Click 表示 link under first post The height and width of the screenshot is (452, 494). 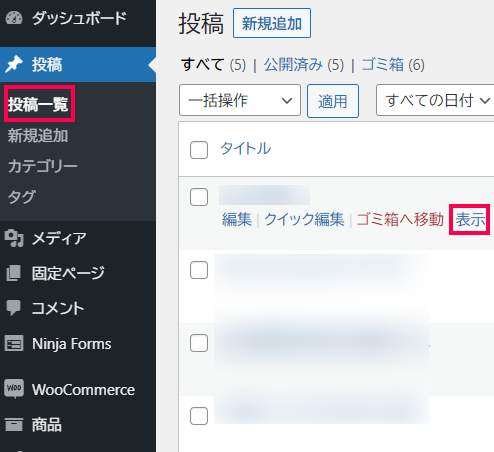470,220
